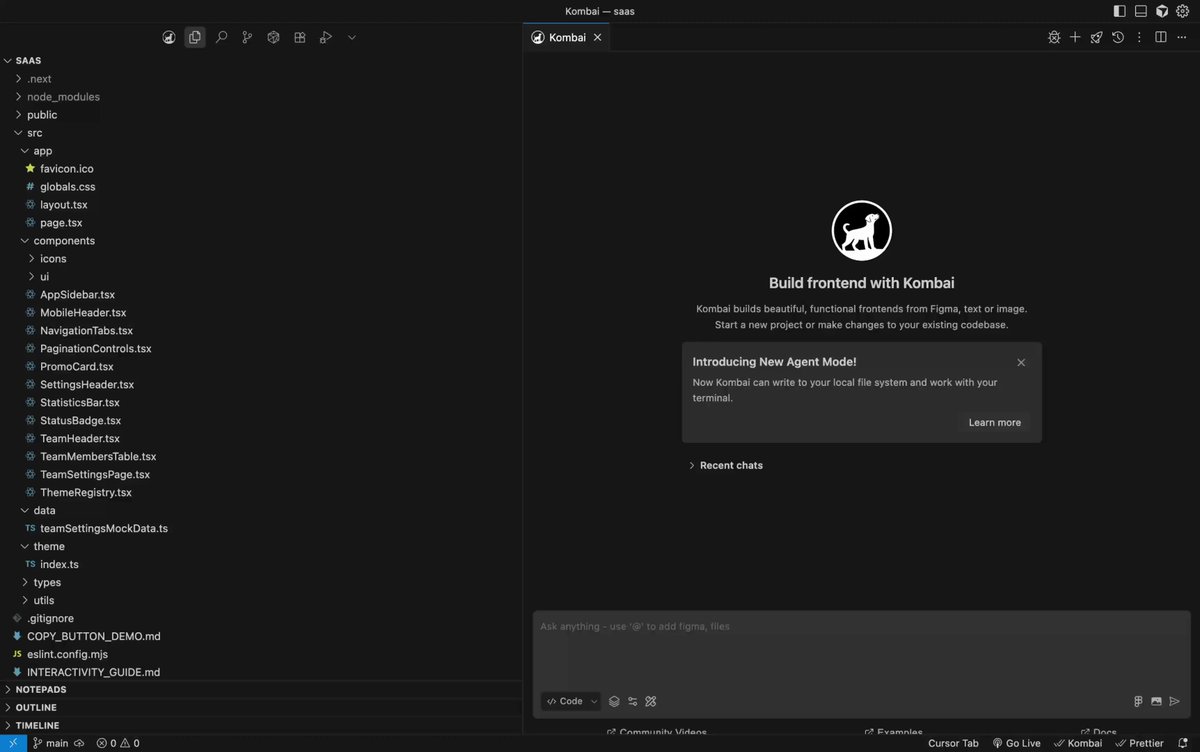Open the Community Videos link
Viewport: 1200px width, 752px height.
pos(657,732)
